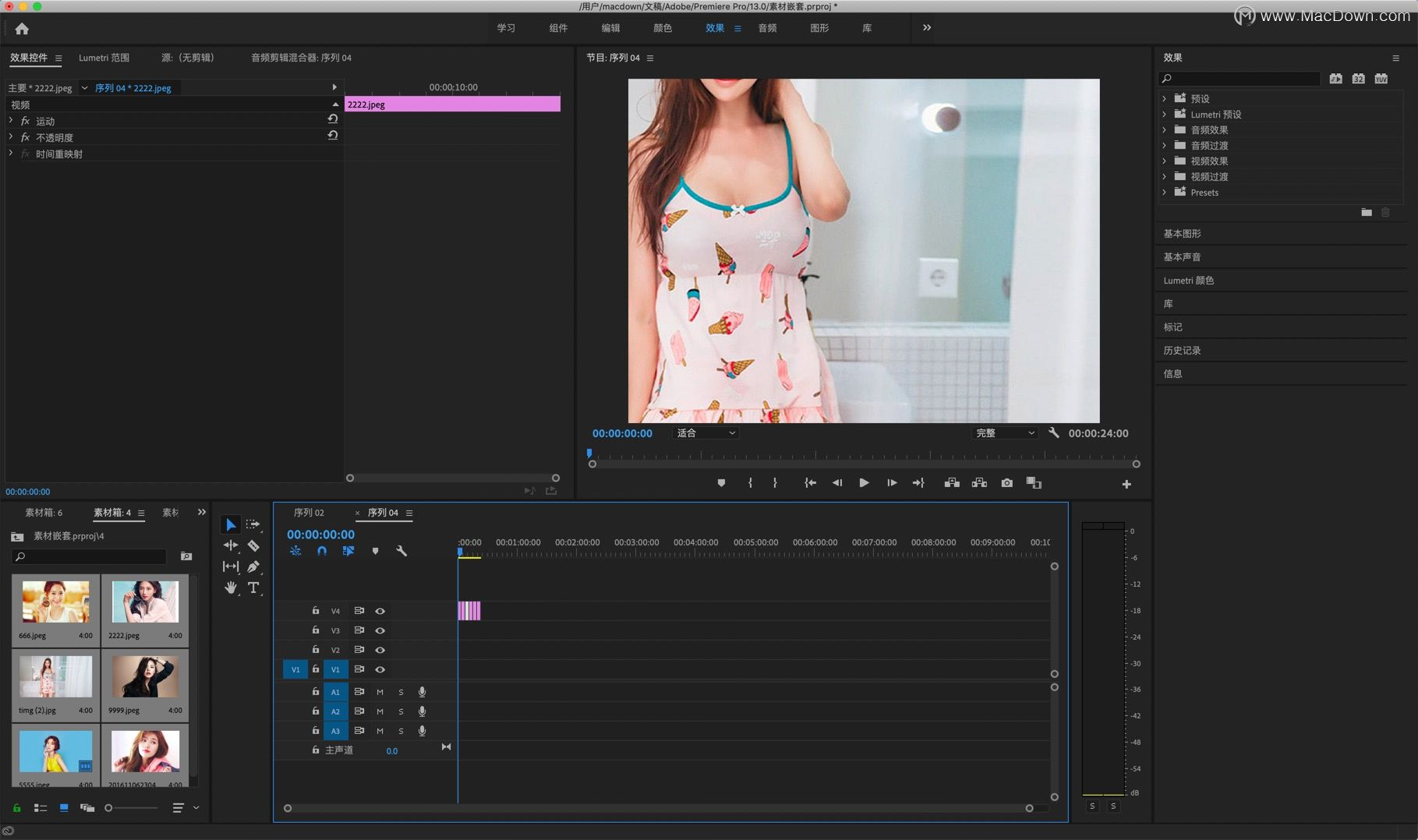Open the 适合 zoom level dropdown
Screen dimensions: 1418x840
pyautogui.click(x=705, y=433)
